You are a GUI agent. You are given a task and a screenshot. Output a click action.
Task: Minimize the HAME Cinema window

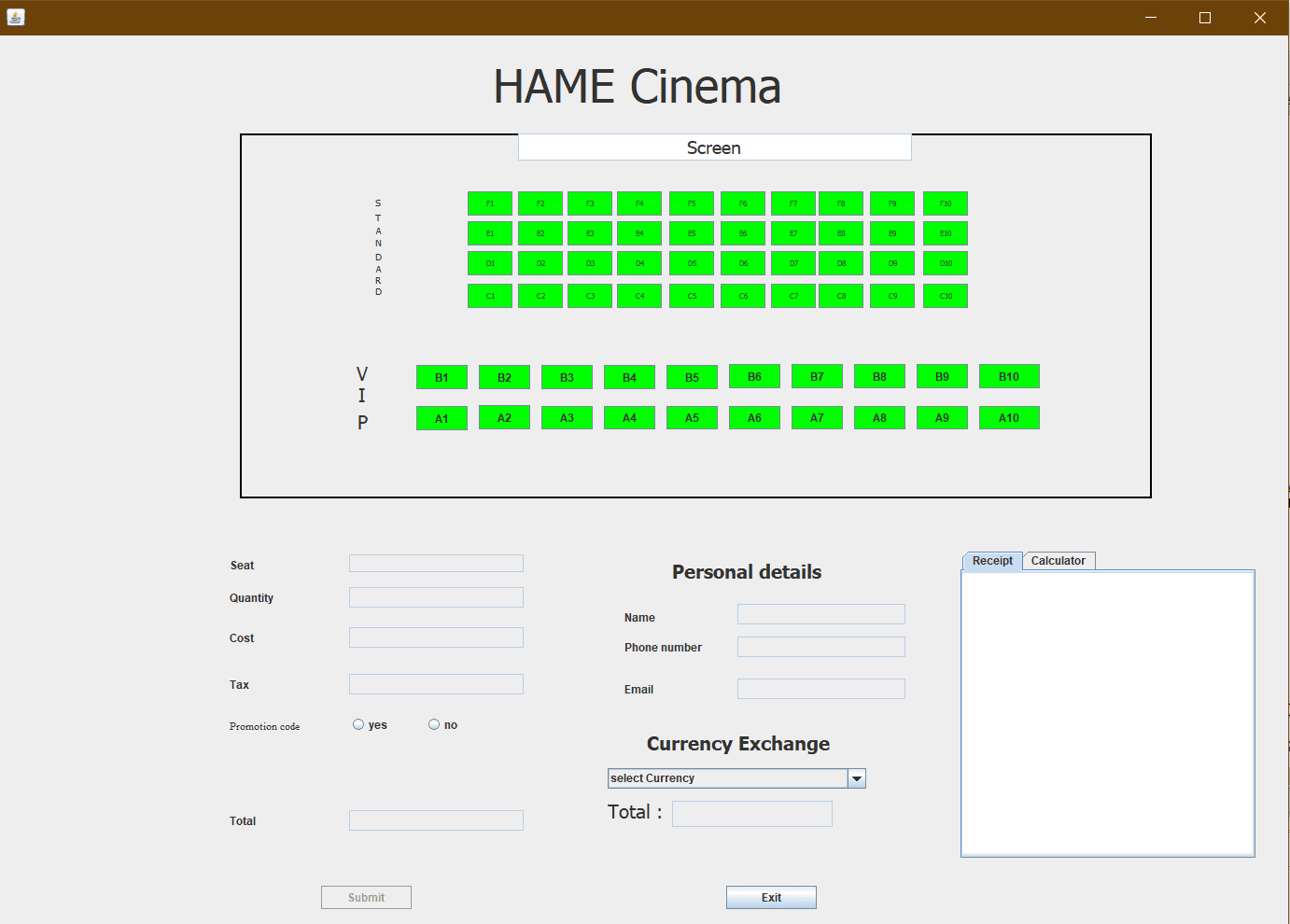[1151, 18]
